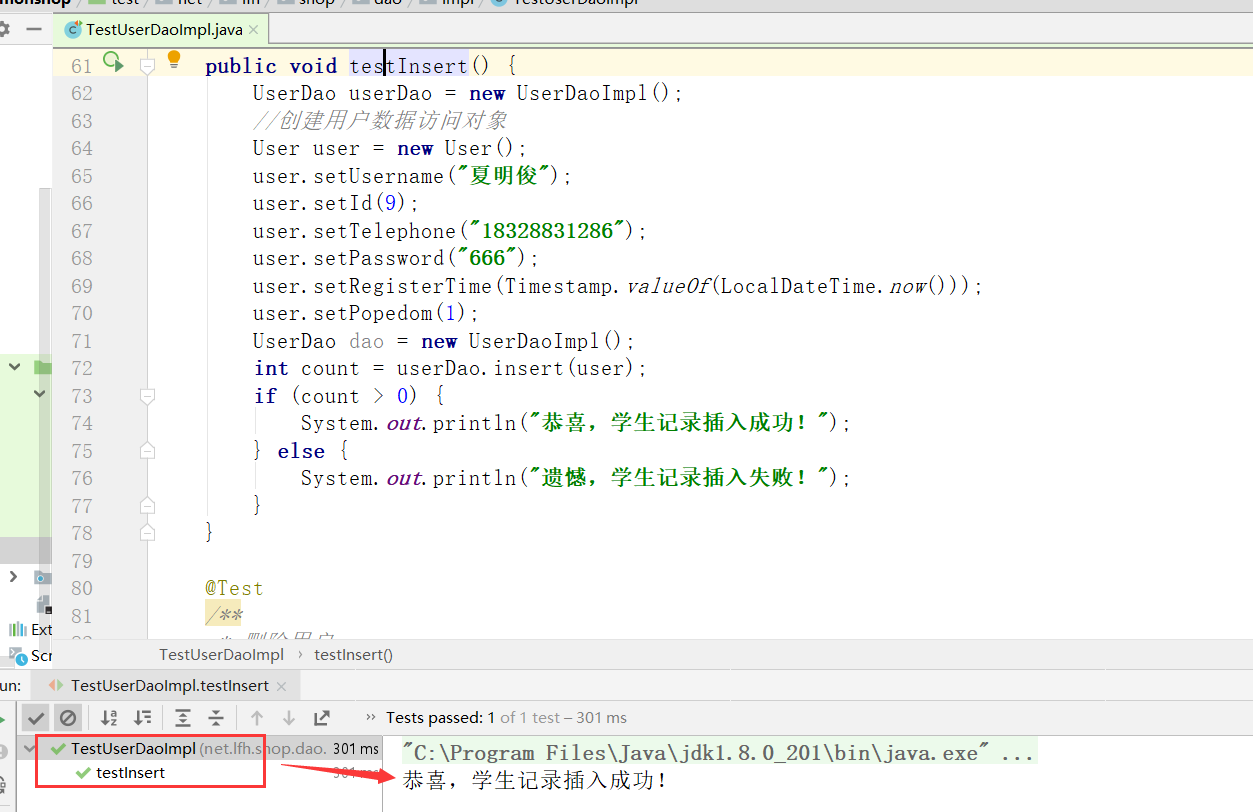Click 'userDao.insert(user)' call on line 72

coord(516,368)
